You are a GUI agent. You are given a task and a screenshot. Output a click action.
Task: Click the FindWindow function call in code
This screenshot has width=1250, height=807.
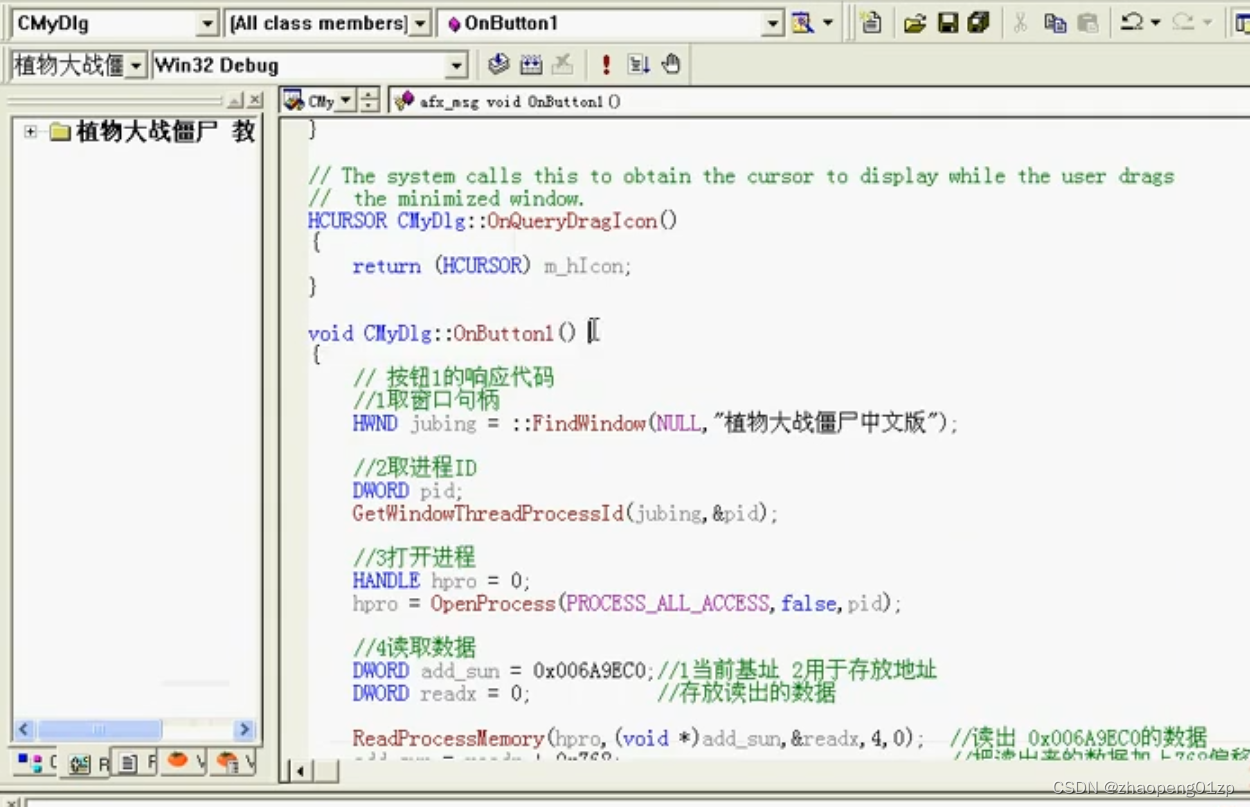coord(588,423)
